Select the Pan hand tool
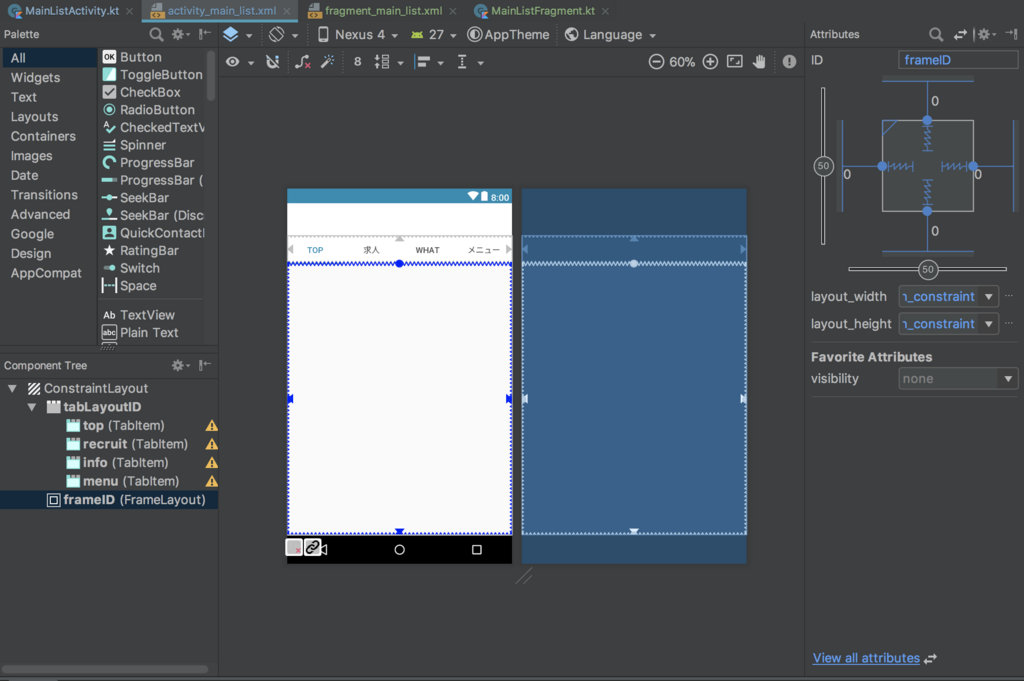1024x681 pixels. point(759,62)
